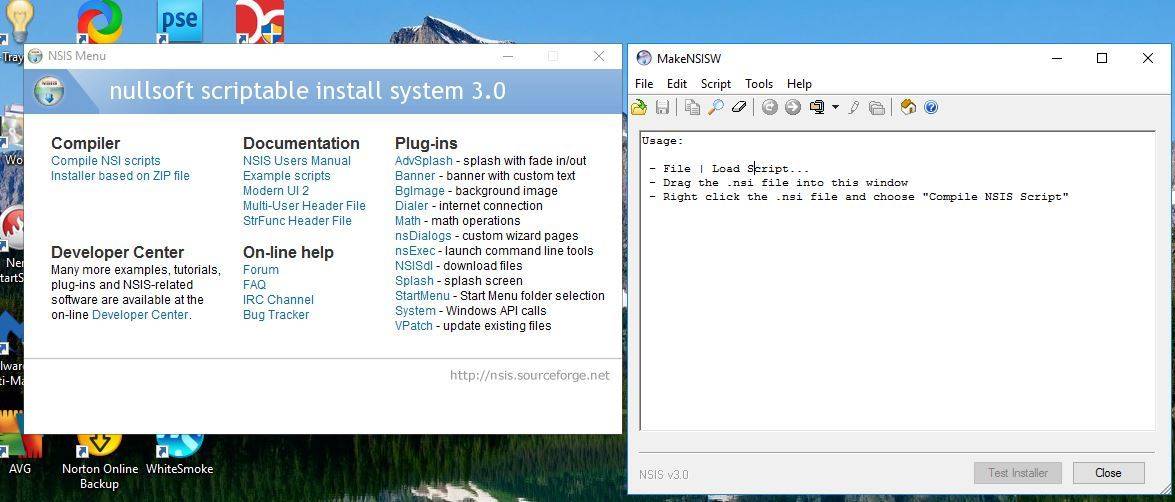Viewport: 1175px width, 502px height.
Task: Open the Modern UI 2 documentation link
Action: (276, 190)
